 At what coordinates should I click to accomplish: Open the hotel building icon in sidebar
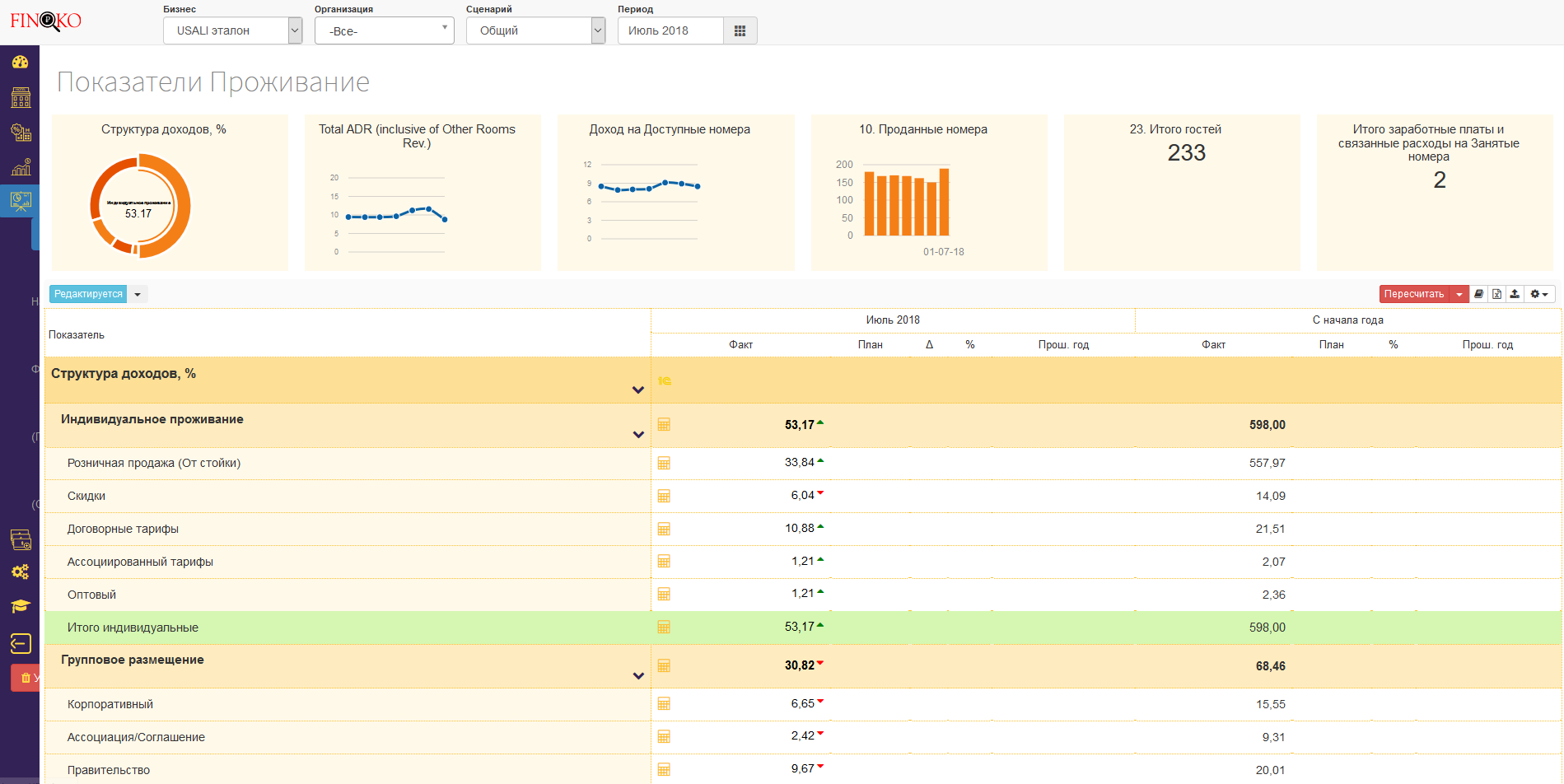click(20, 97)
